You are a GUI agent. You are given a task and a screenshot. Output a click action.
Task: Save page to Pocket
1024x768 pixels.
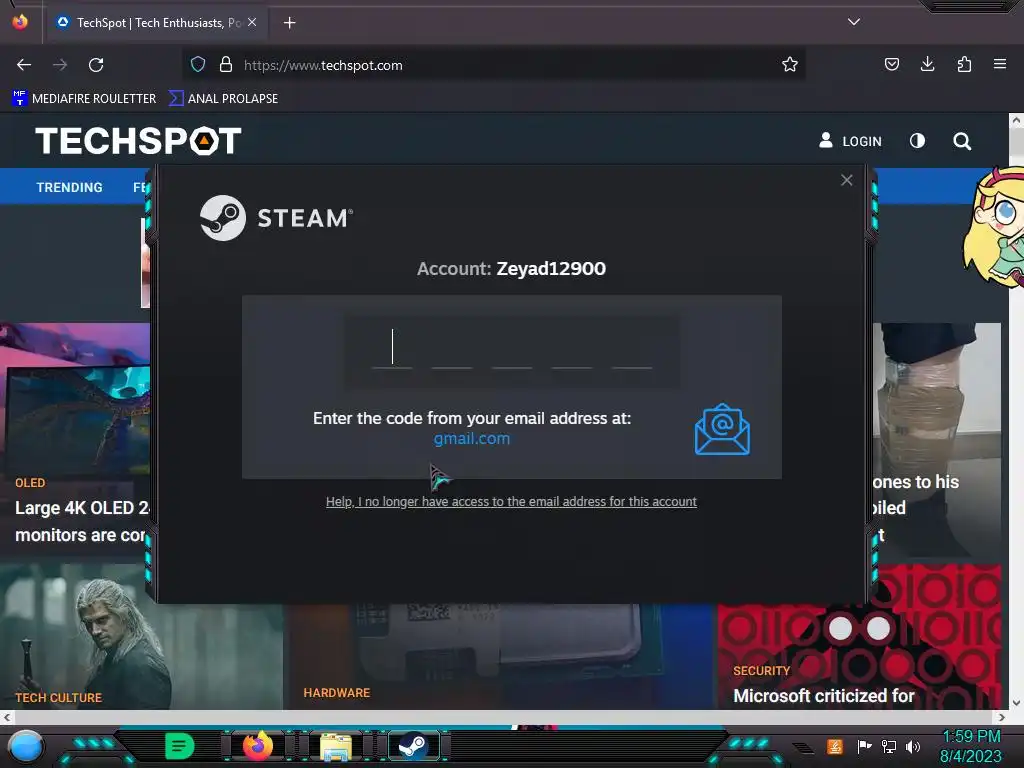pyautogui.click(x=891, y=64)
